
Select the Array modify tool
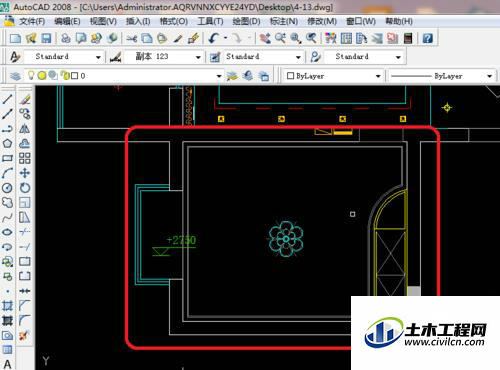(x=25, y=158)
